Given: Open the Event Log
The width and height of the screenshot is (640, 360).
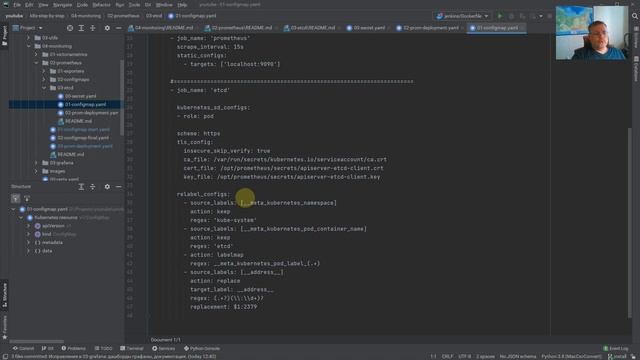Looking at the screenshot, I should 616,349.
